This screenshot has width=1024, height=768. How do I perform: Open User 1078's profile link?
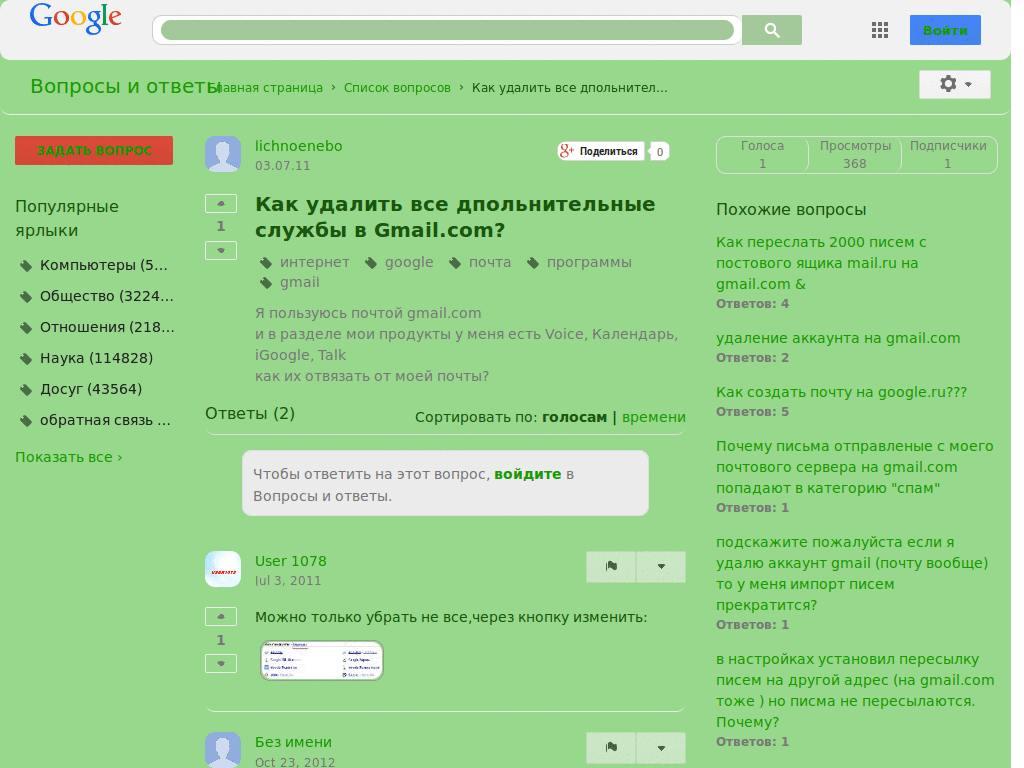pos(291,561)
